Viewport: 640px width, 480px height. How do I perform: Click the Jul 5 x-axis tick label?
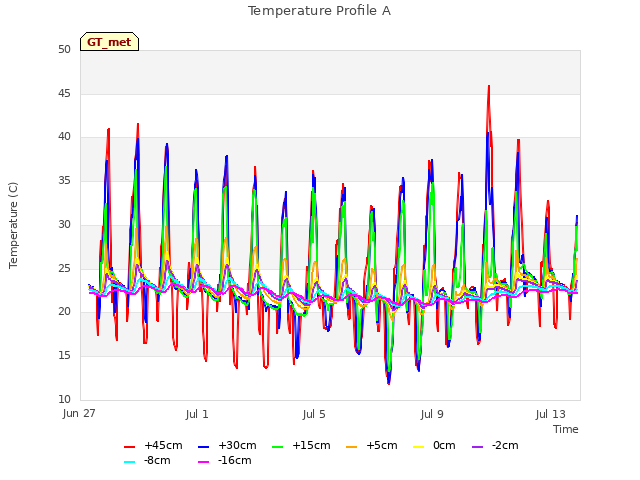(314, 414)
